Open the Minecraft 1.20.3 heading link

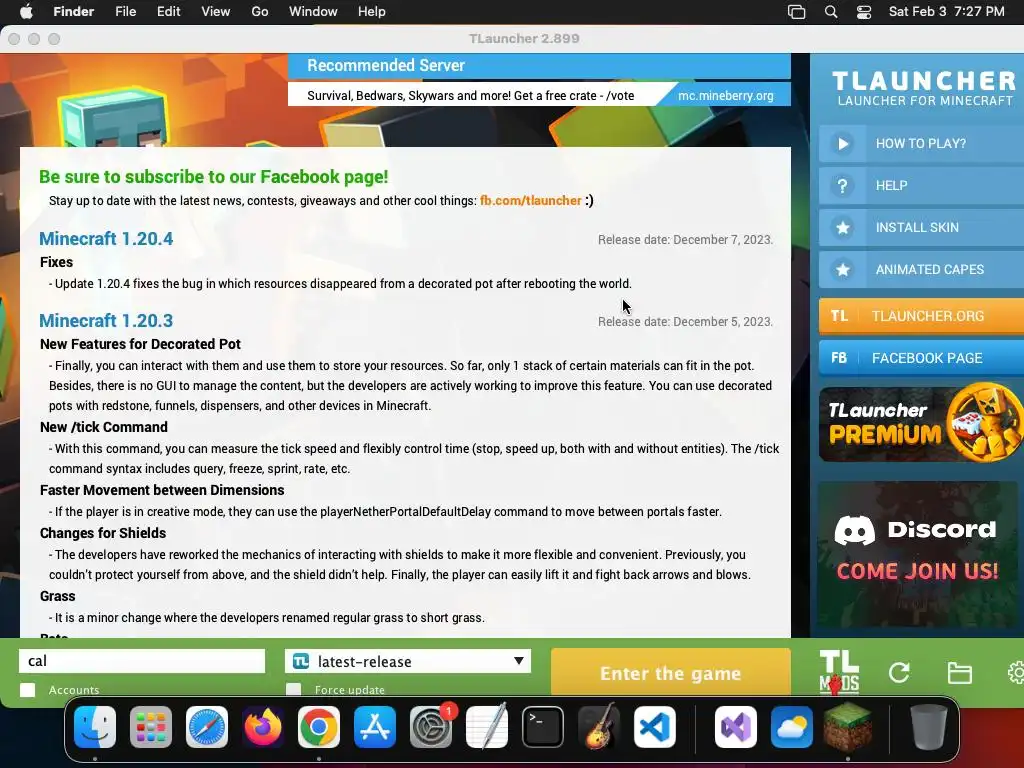click(106, 321)
